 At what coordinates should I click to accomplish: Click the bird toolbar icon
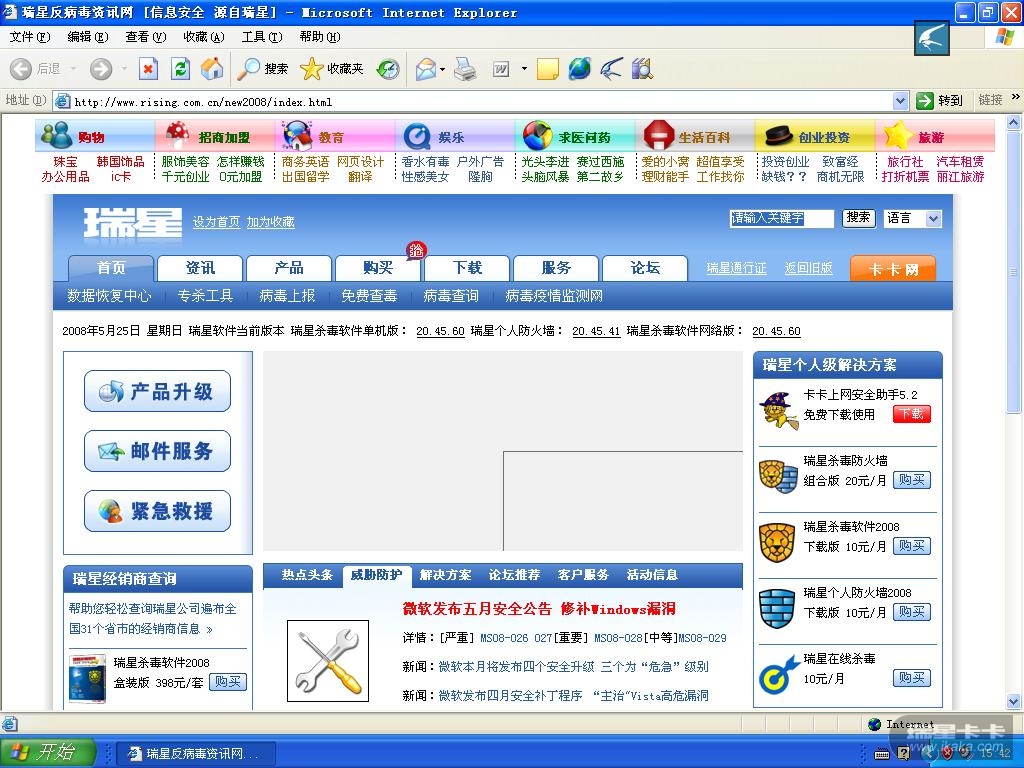click(611, 69)
